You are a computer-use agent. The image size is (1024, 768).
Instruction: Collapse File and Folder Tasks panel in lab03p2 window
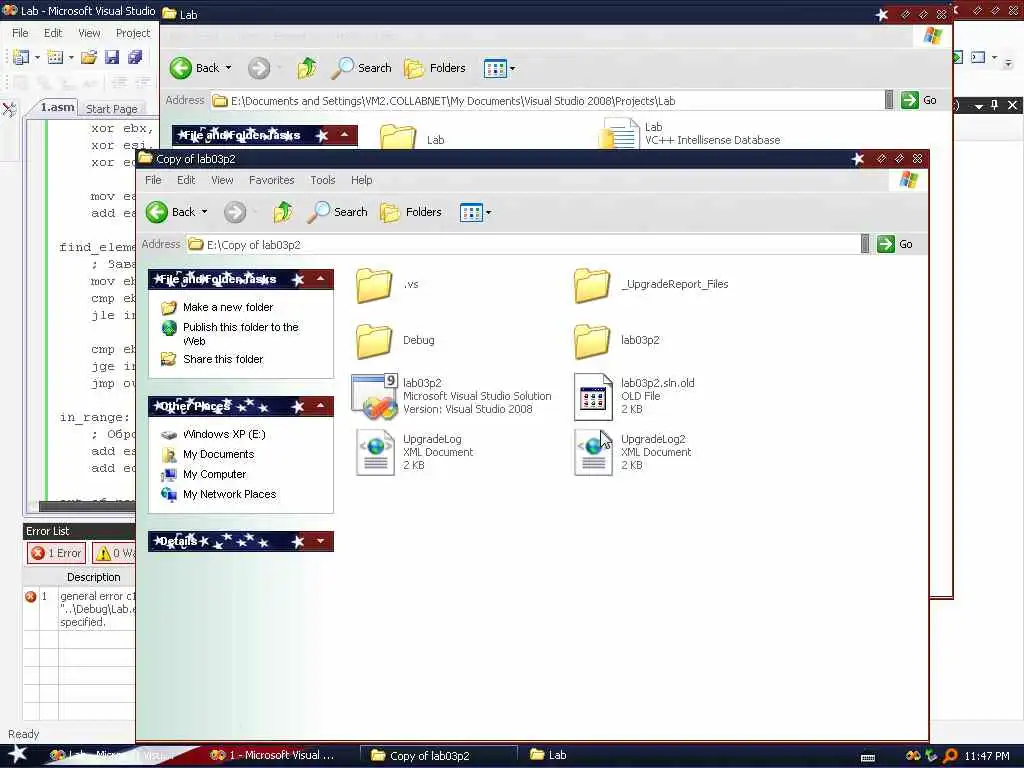pyautogui.click(x=321, y=280)
